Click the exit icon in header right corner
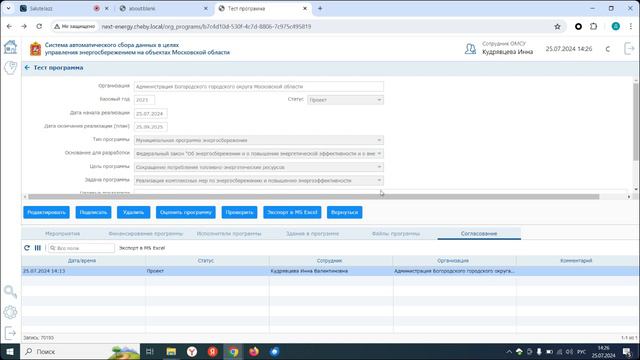The width and height of the screenshot is (640, 360). [x=629, y=49]
